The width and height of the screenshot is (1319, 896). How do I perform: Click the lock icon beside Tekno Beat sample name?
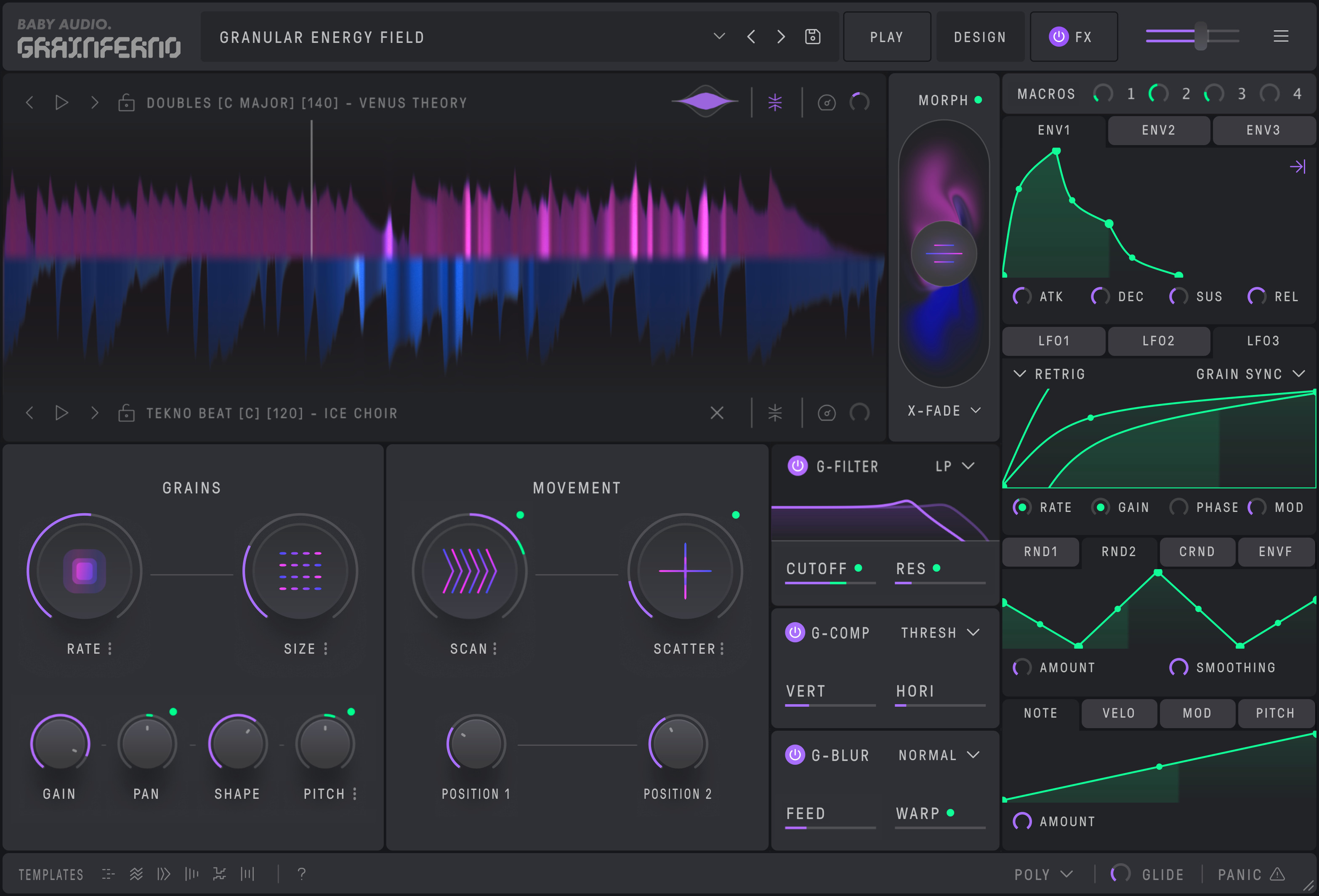point(127,413)
